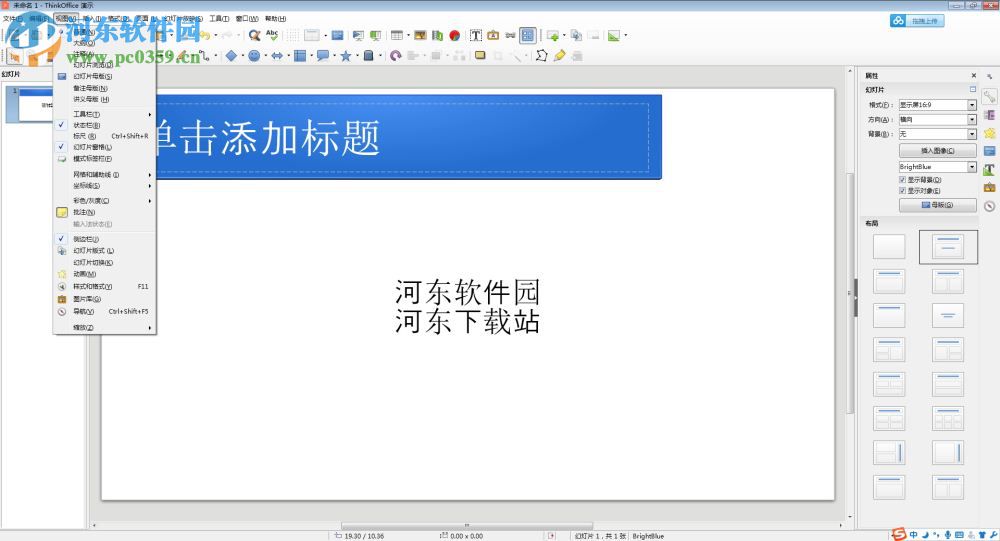
Task: Select the connector line tool
Action: point(204,56)
